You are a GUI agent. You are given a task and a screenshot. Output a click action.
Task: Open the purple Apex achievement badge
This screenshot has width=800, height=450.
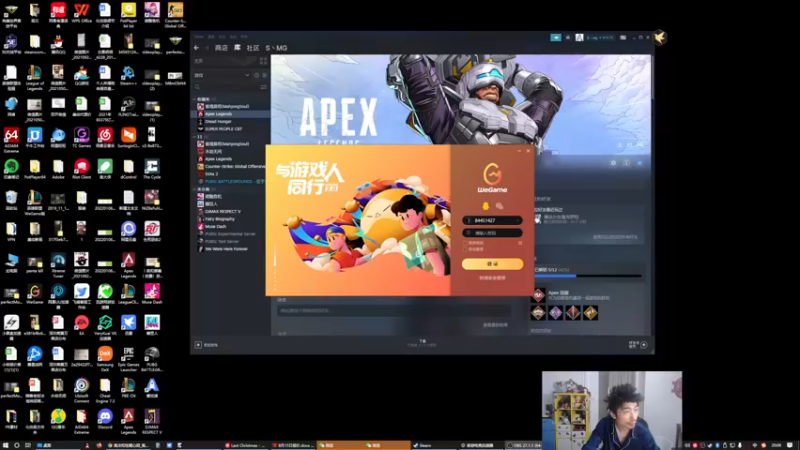click(556, 313)
